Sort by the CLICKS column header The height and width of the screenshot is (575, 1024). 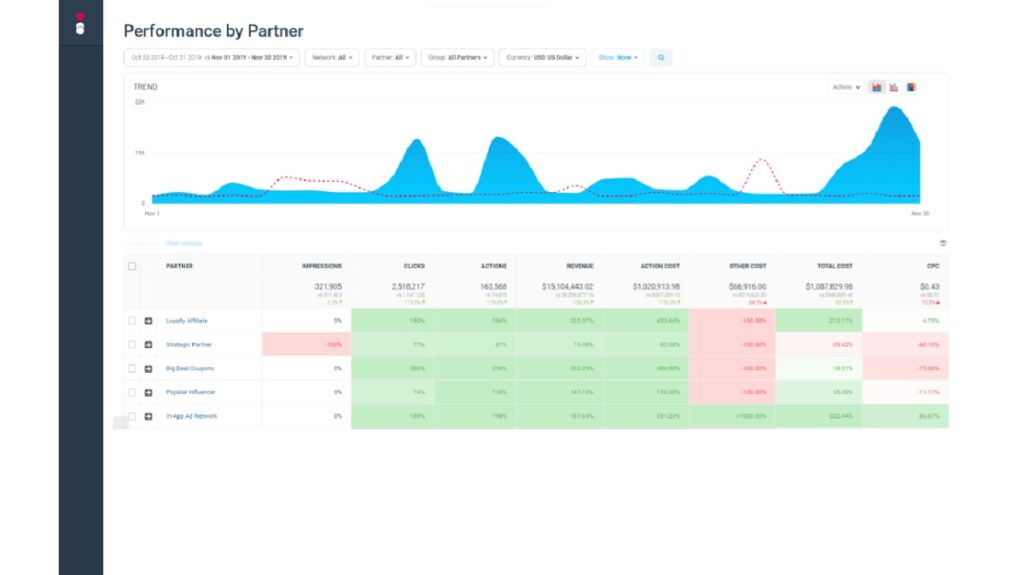[414, 266]
